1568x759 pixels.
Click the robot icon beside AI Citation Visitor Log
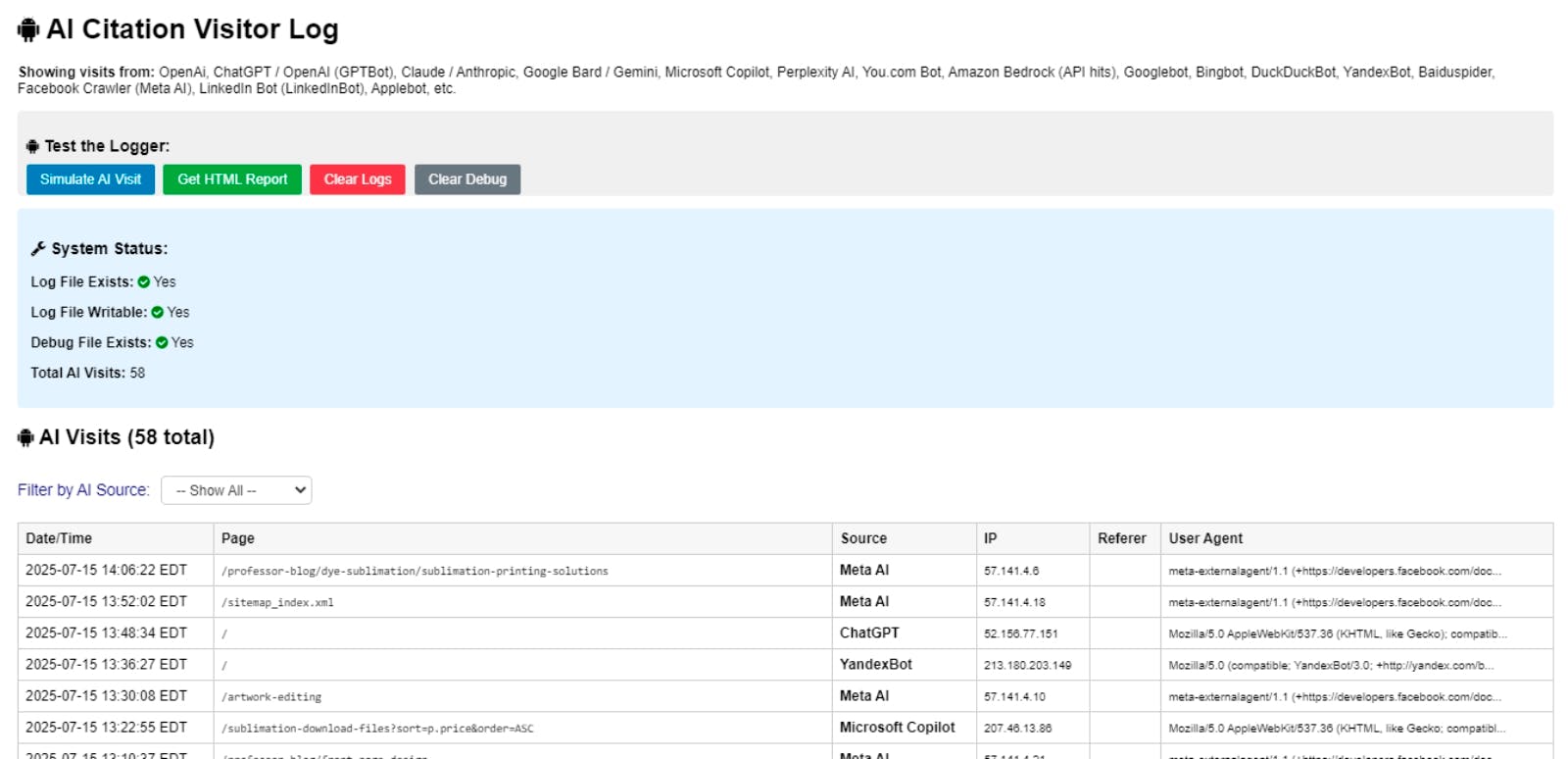pos(28,30)
